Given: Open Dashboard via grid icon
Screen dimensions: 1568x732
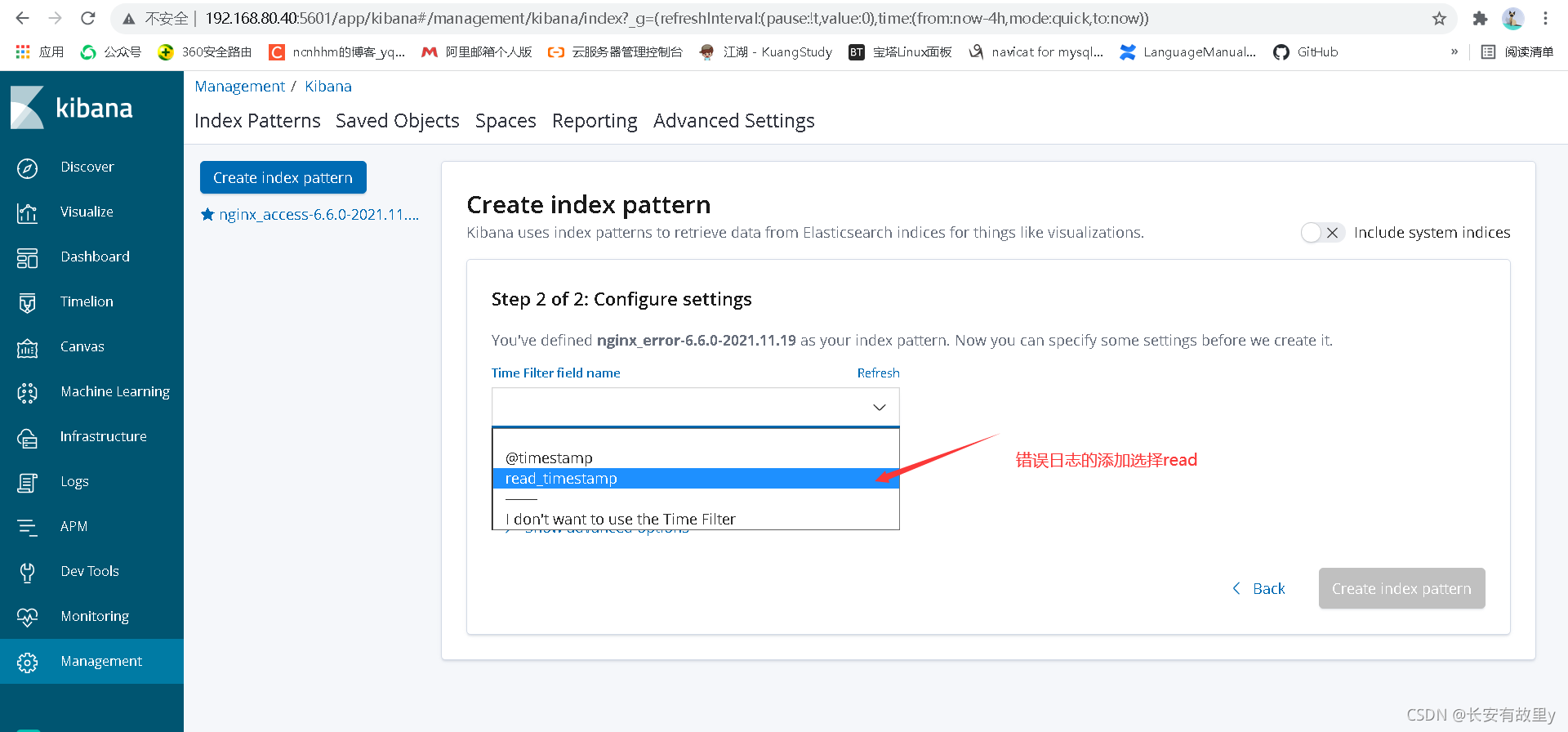Looking at the screenshot, I should 27,257.
